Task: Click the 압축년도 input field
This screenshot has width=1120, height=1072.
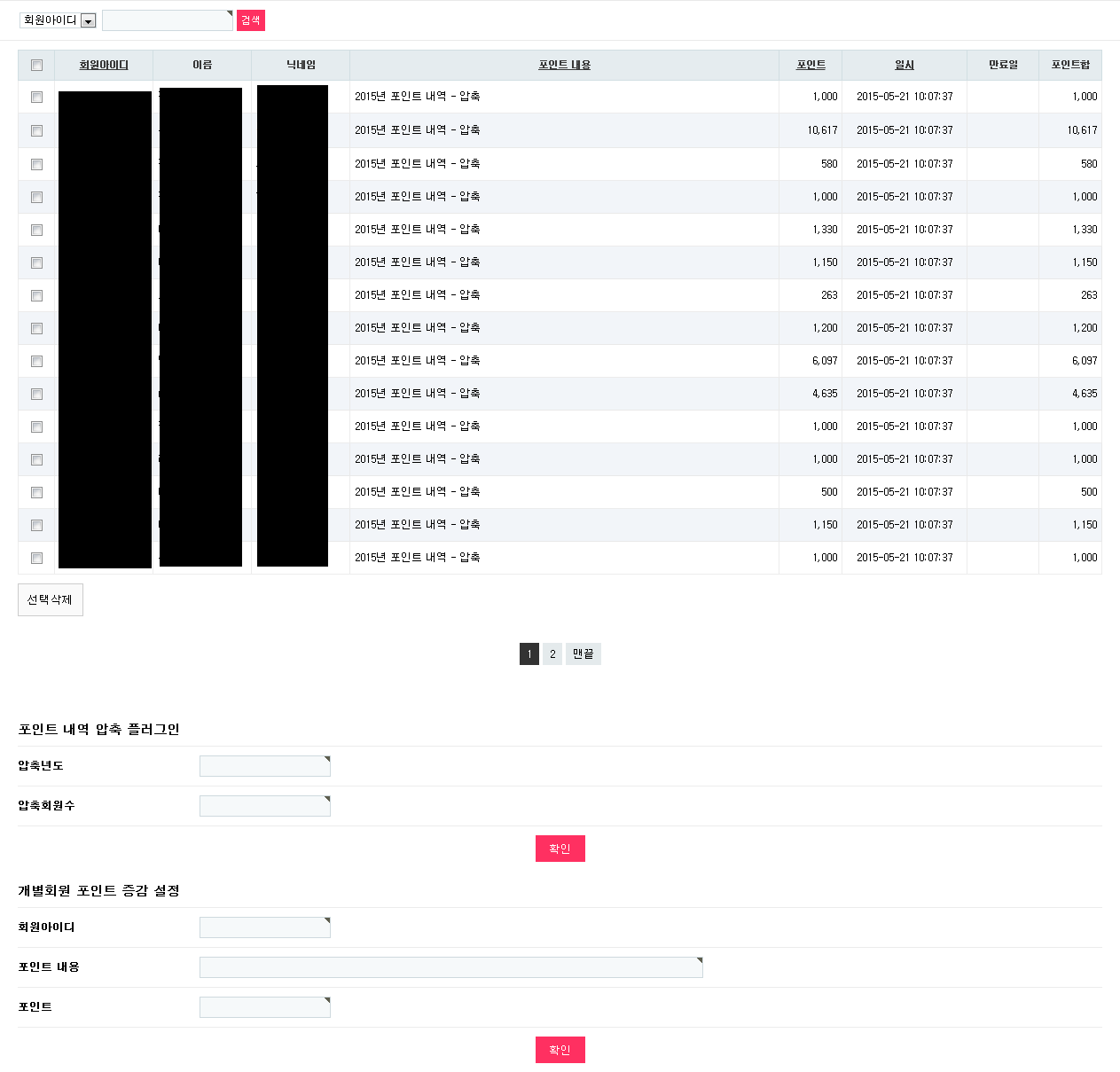Action: coord(264,765)
